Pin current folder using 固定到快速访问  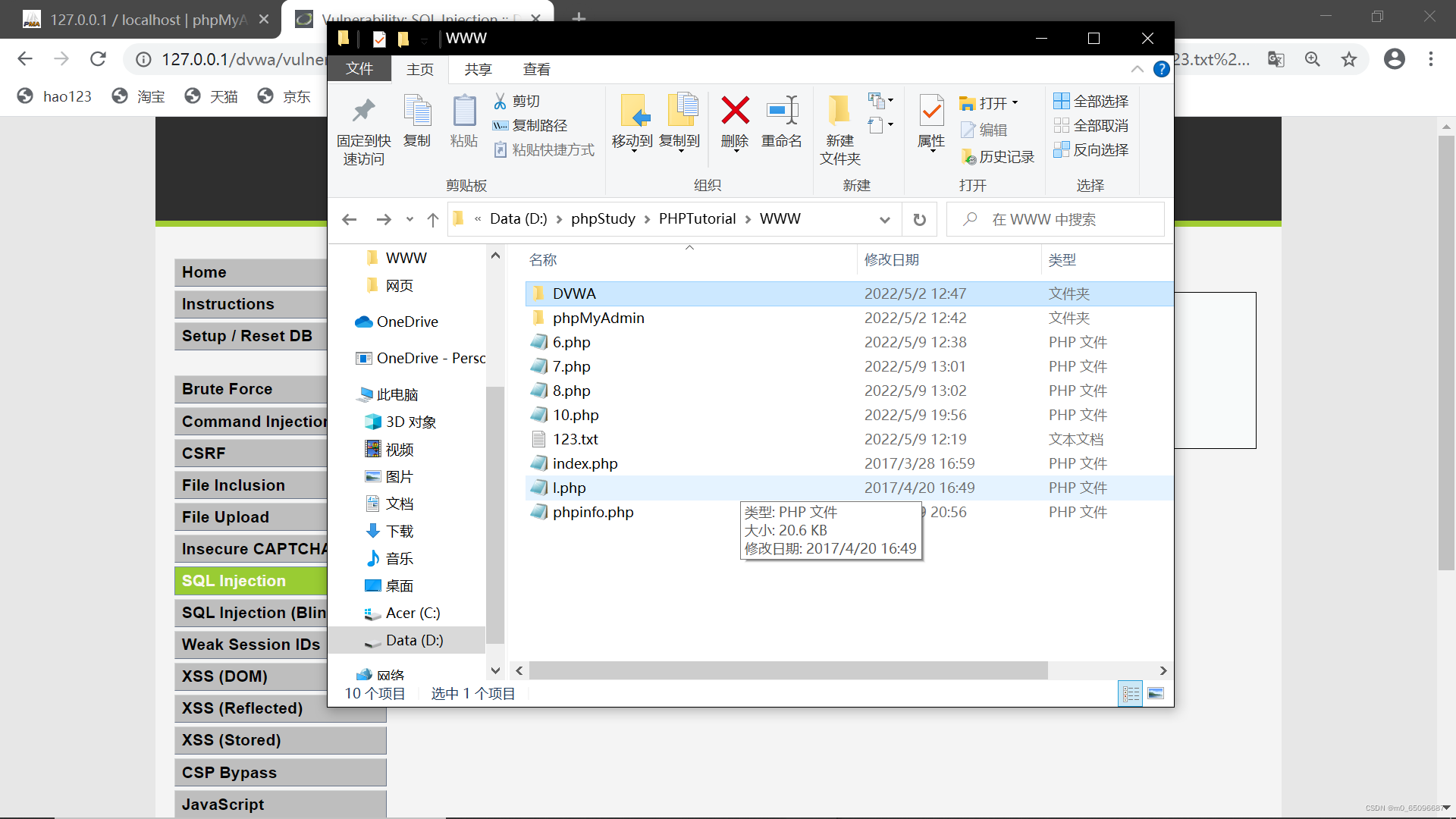pos(363,127)
